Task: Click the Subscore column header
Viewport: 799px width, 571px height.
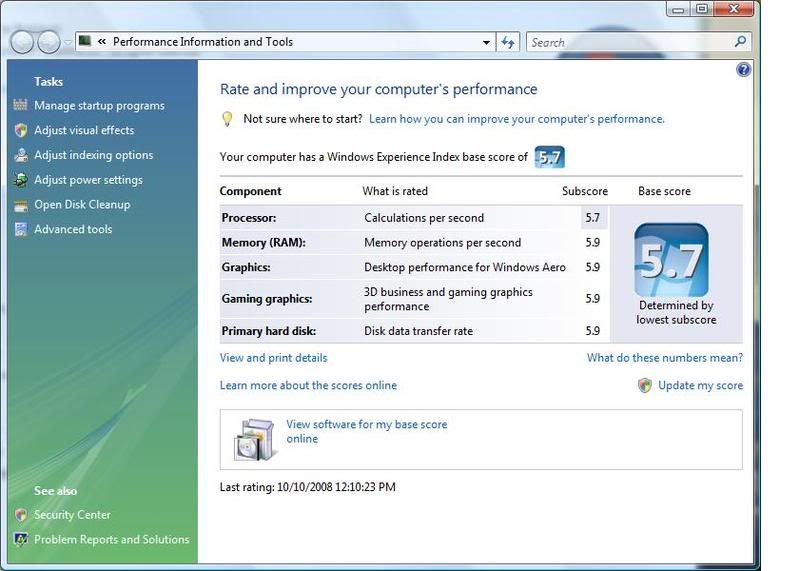Action: coord(585,192)
